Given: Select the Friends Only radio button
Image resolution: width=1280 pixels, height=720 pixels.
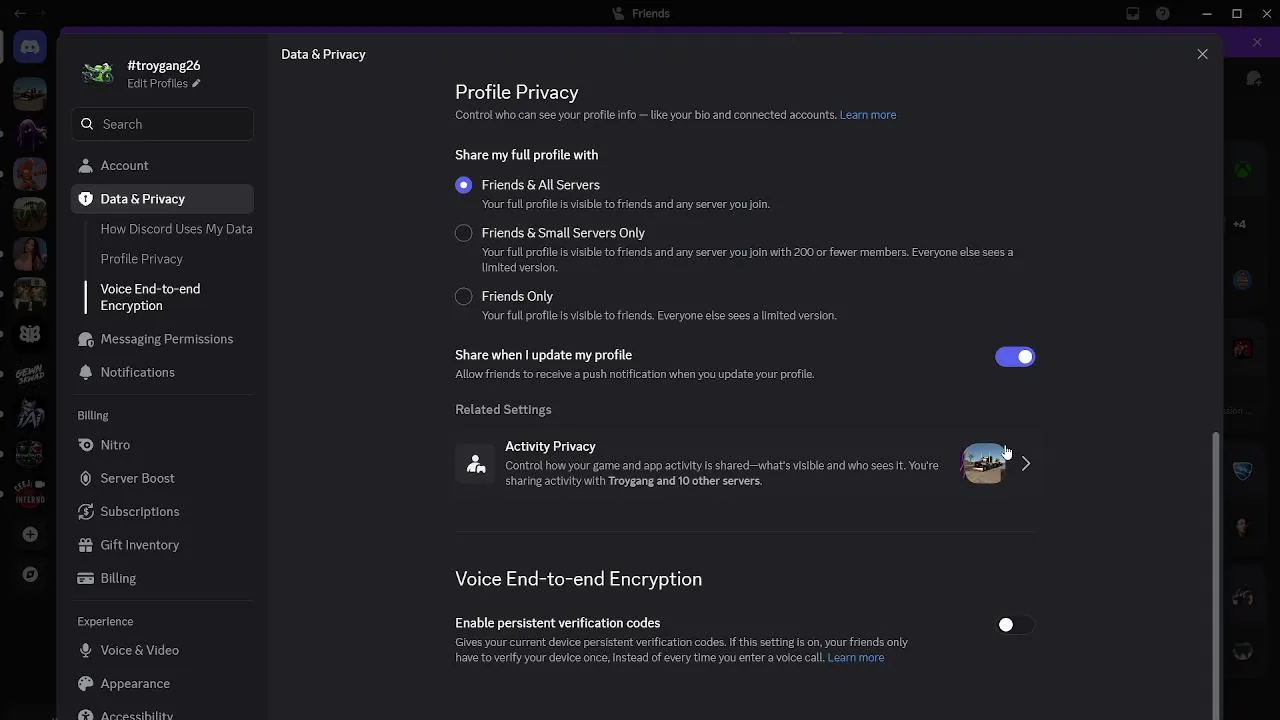Looking at the screenshot, I should coord(463,296).
